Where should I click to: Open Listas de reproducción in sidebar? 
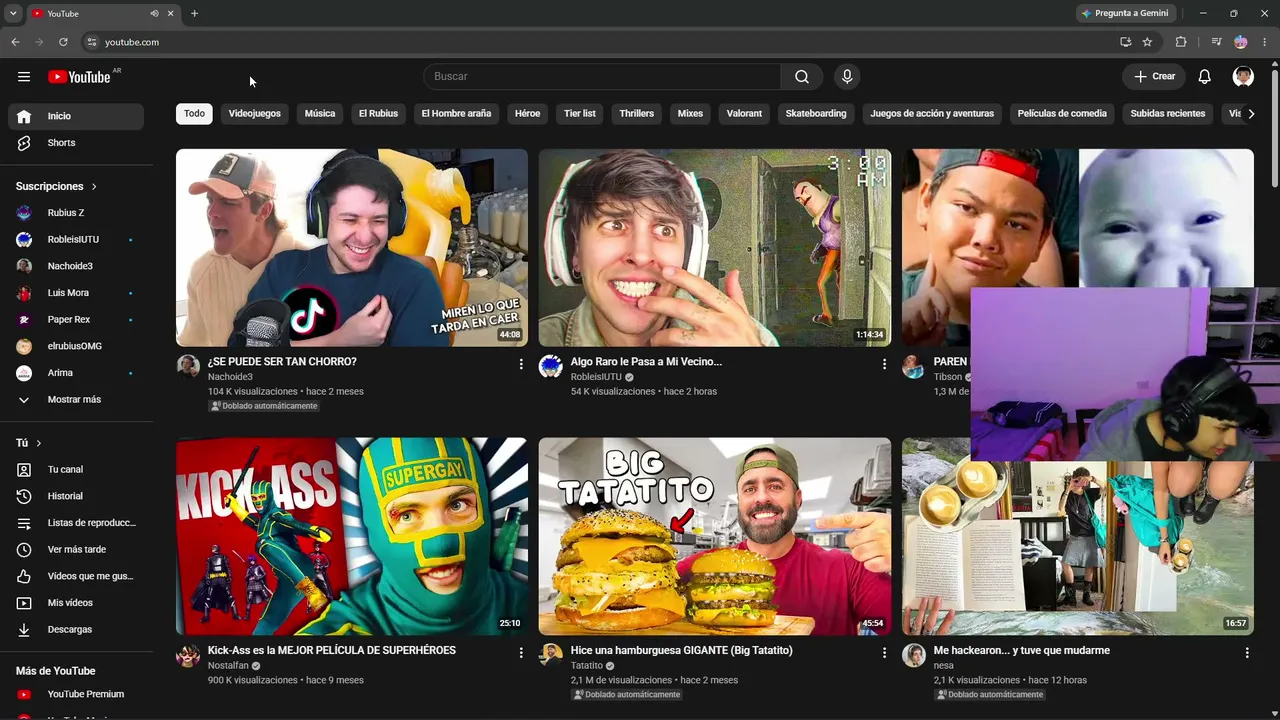pos(76,523)
